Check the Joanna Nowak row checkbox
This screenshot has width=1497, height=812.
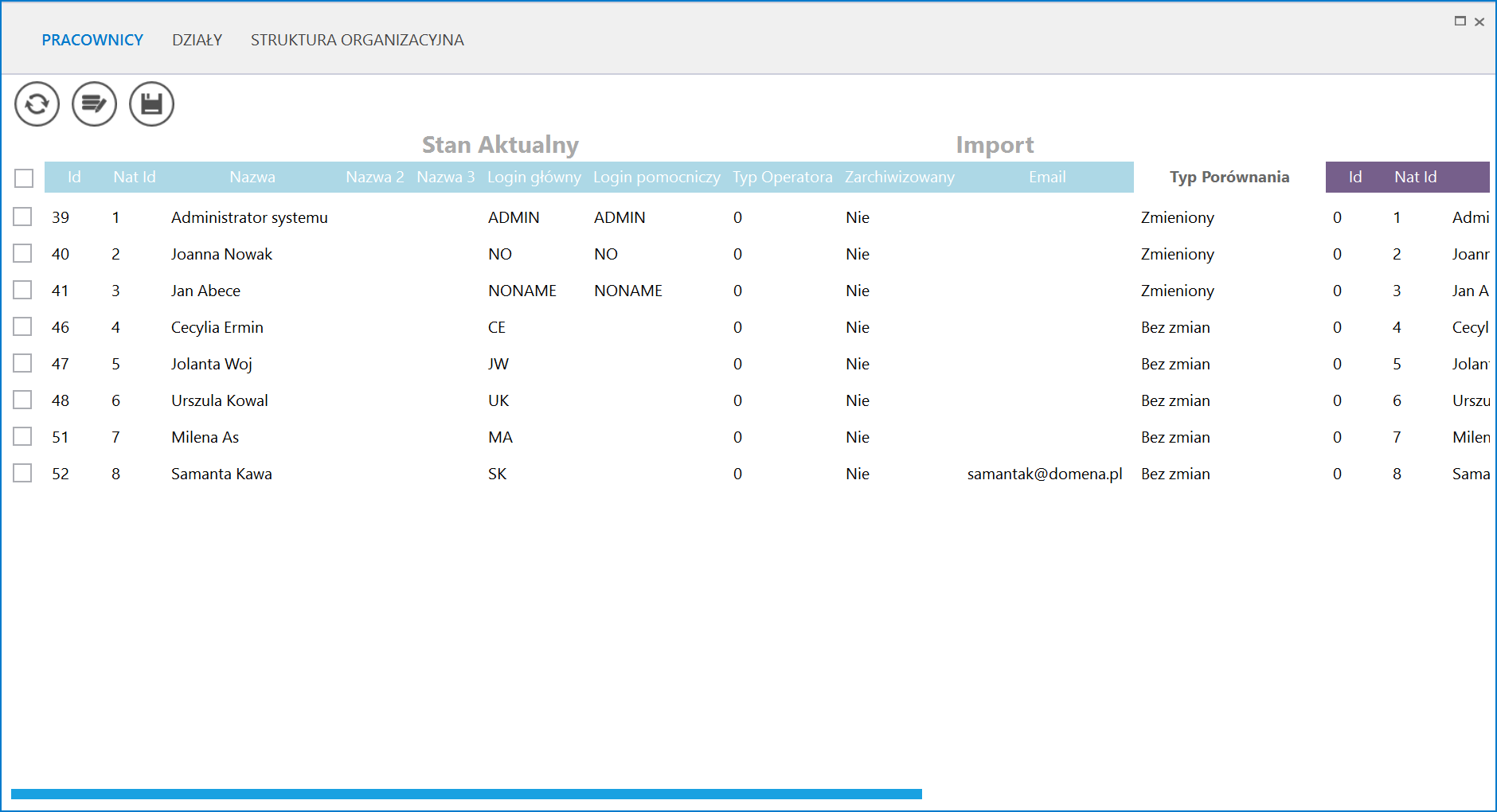22,253
